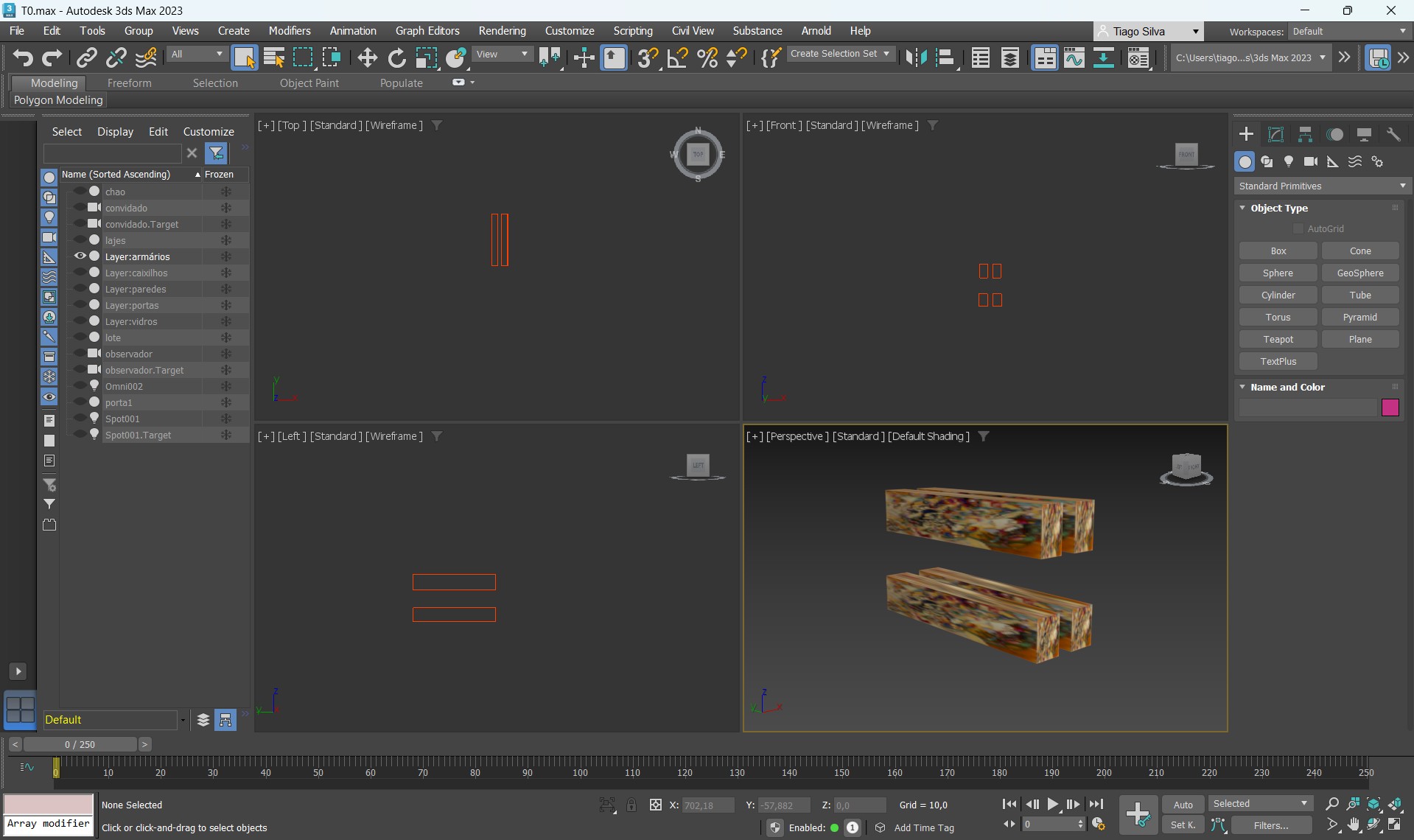Open the Workspaces Default dropdown

(x=1348, y=31)
